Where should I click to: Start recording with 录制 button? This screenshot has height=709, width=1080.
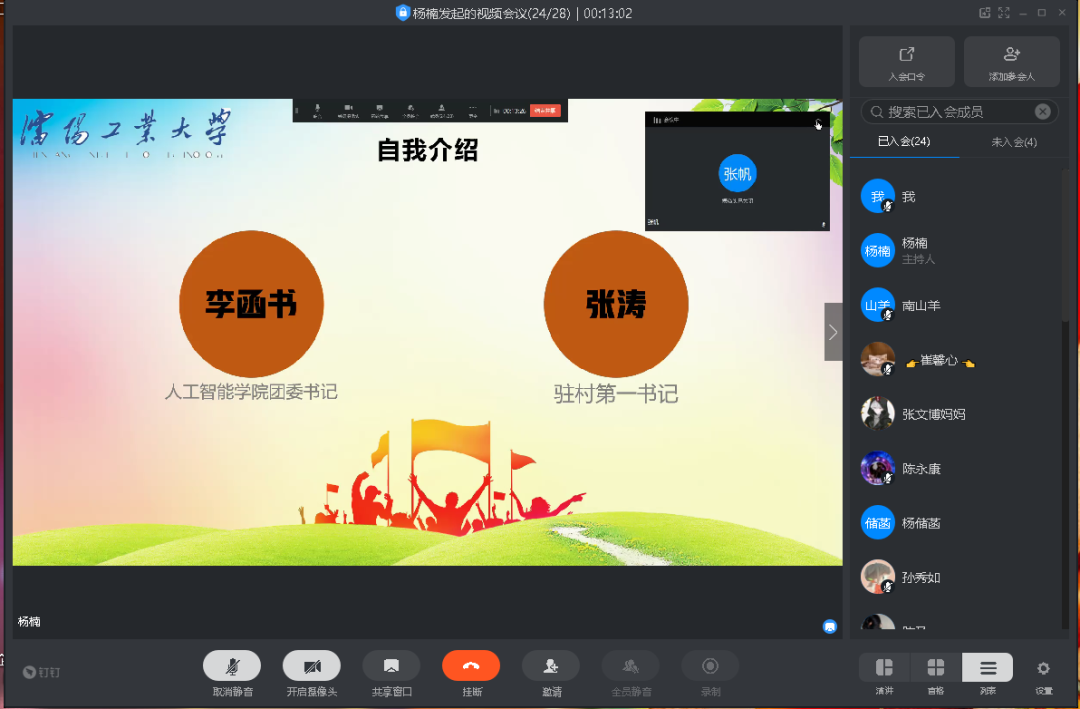pos(710,666)
